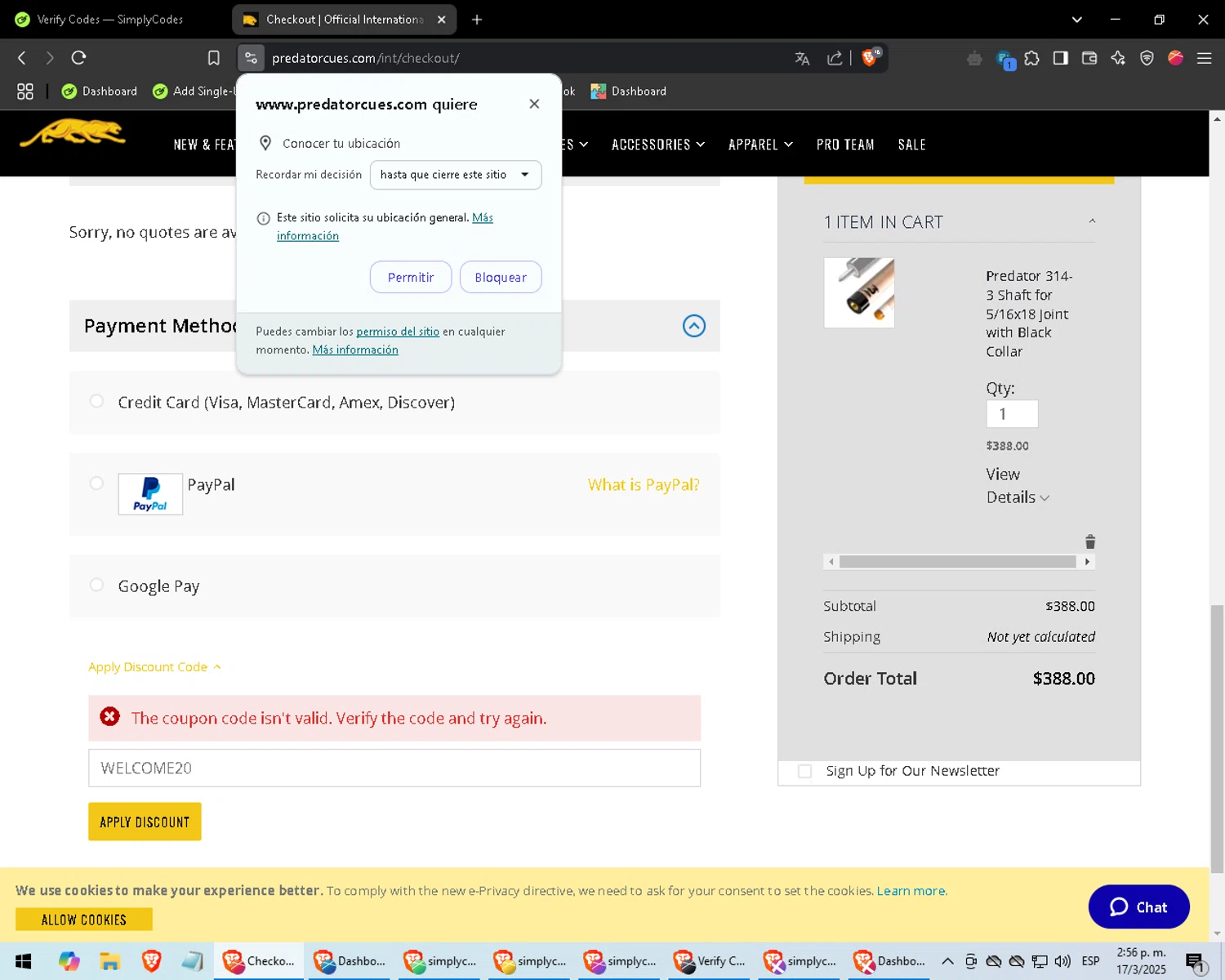
Task: Collapse the Apply Discount Code section
Action: point(154,667)
